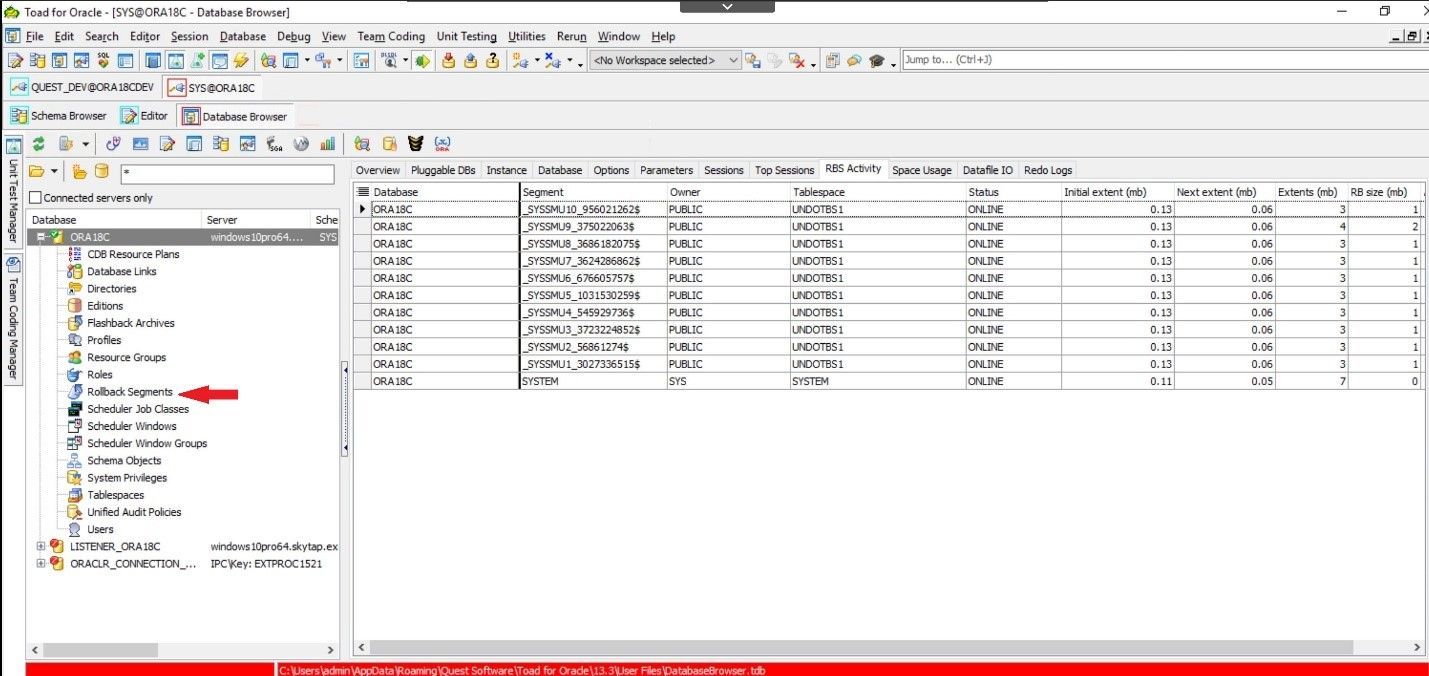Click the SYSTEM segment cell
This screenshot has height=676, width=1429.
(594, 381)
